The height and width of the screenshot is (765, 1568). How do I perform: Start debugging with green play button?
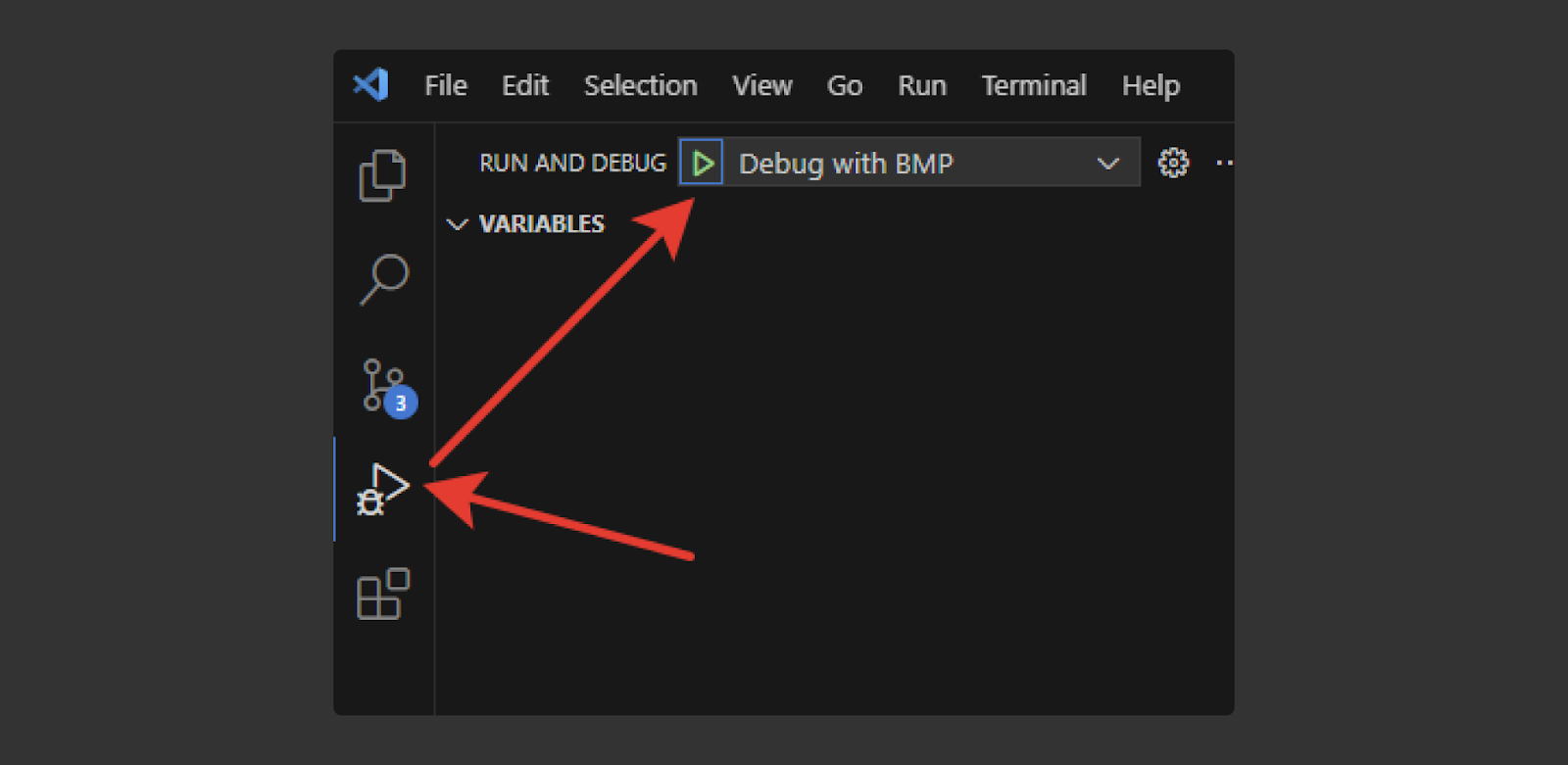702,163
